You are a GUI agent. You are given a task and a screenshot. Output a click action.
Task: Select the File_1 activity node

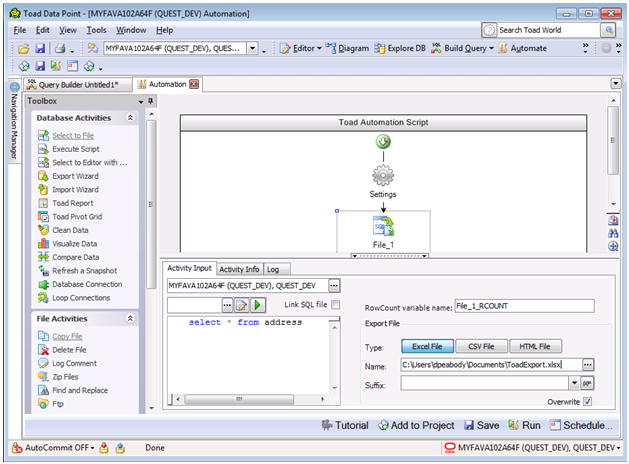[383, 232]
